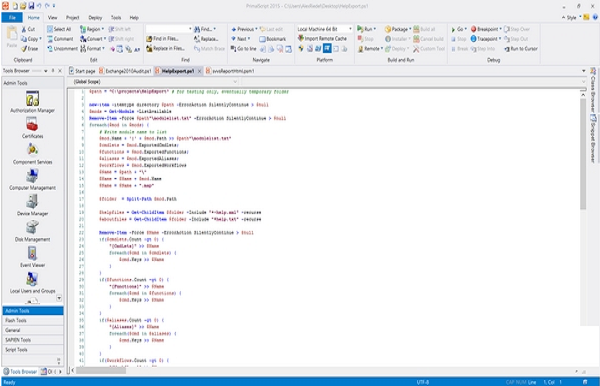The height and width of the screenshot is (386, 600).
Task: Click the Replace button
Action: point(206,39)
